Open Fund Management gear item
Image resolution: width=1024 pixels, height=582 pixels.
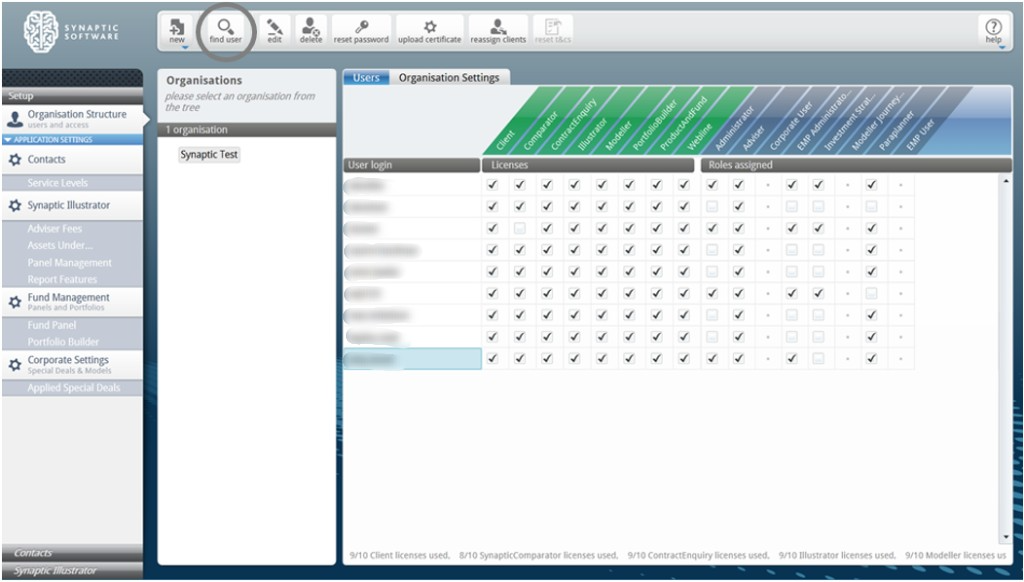tap(72, 302)
